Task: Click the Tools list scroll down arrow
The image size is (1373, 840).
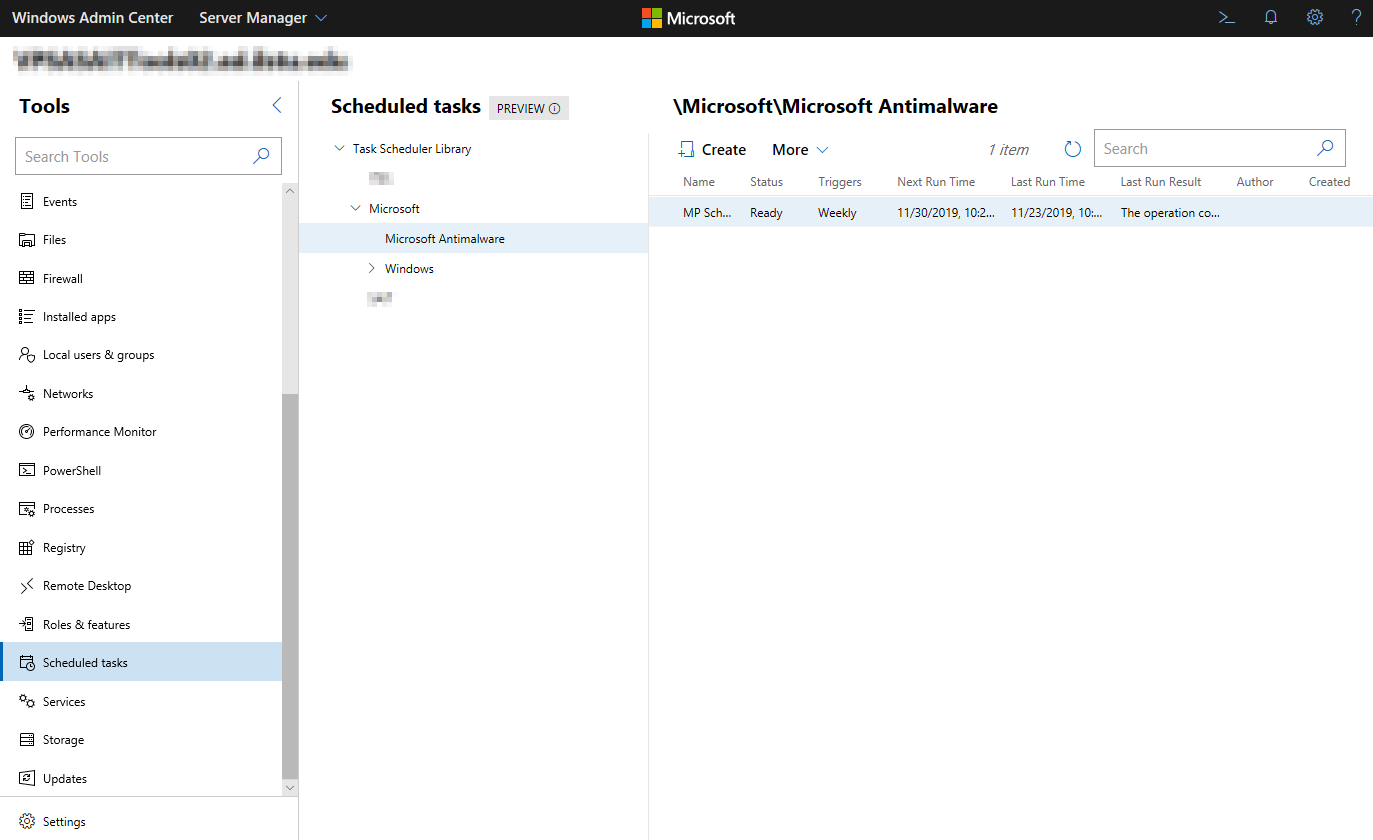Action: pos(290,788)
